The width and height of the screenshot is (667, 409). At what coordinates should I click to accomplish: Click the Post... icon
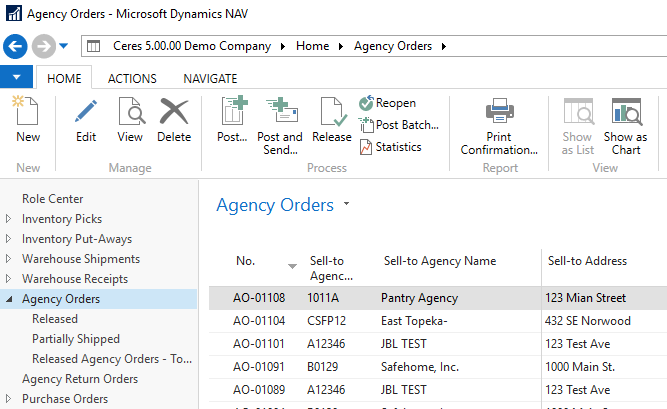(x=233, y=110)
